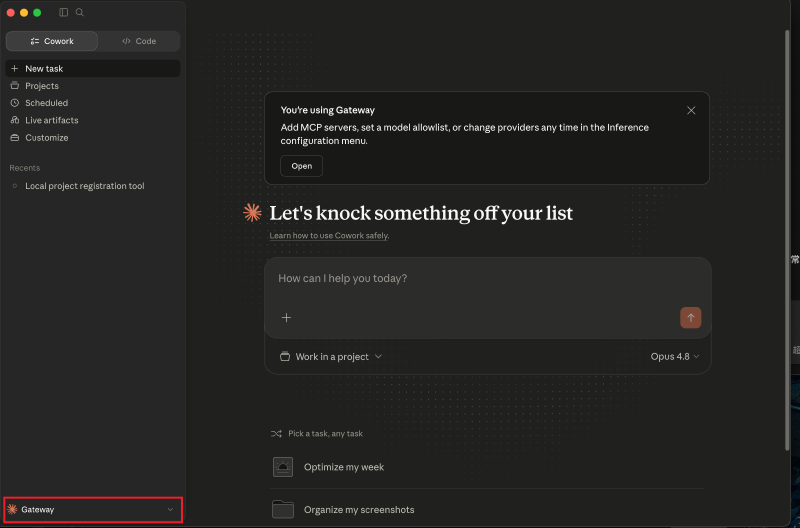Viewport: 800px width, 528px height.
Task: Click the folder icon beside Organize my screenshots
Action: (x=283, y=509)
